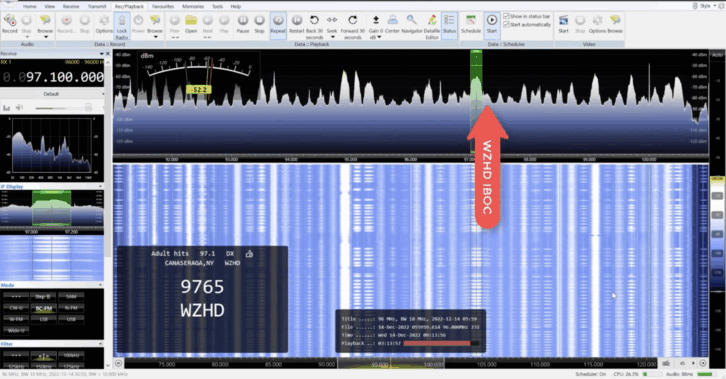
Task: Open Data Record Options
Action: (x=104, y=24)
